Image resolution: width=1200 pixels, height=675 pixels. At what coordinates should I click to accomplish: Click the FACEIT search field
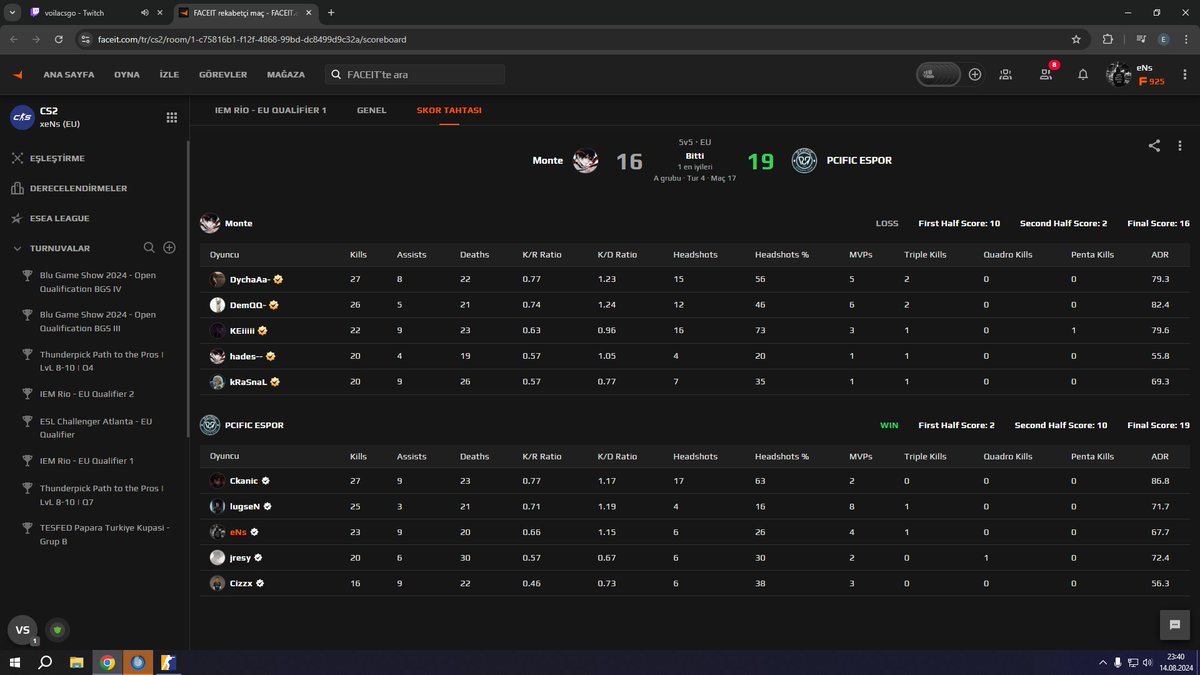pos(415,74)
